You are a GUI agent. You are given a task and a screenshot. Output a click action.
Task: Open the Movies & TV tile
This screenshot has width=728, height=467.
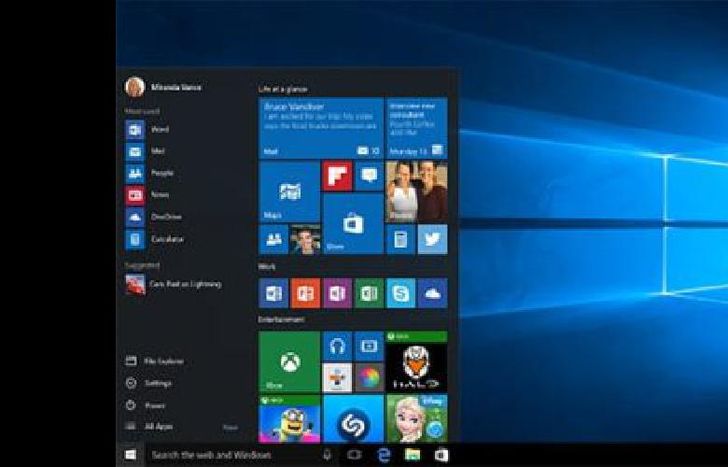(369, 346)
